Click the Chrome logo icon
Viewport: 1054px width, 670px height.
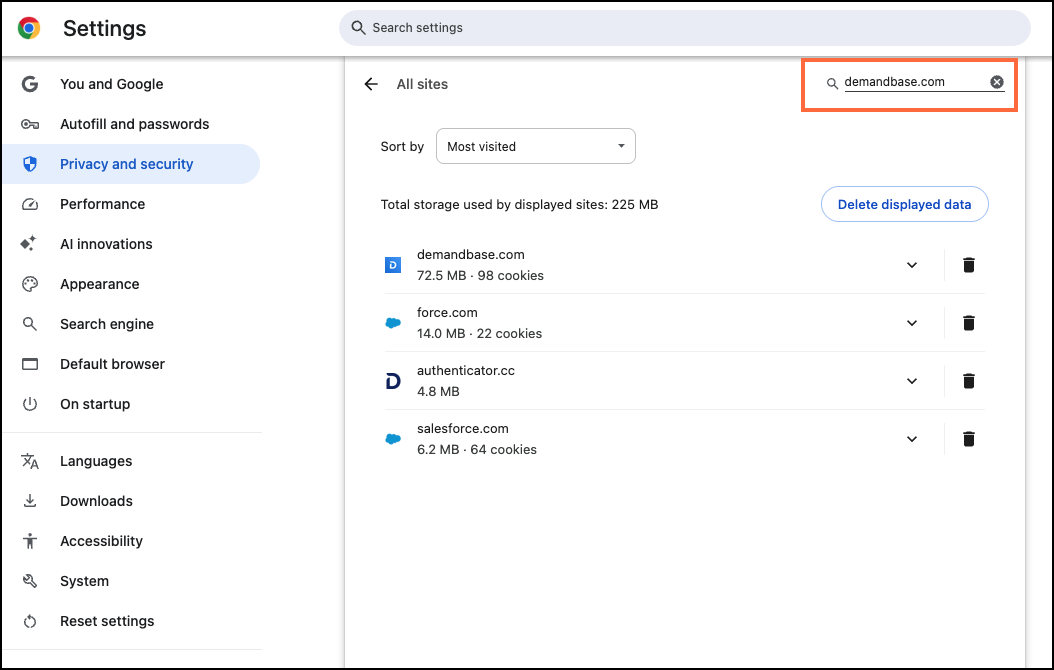tap(29, 28)
